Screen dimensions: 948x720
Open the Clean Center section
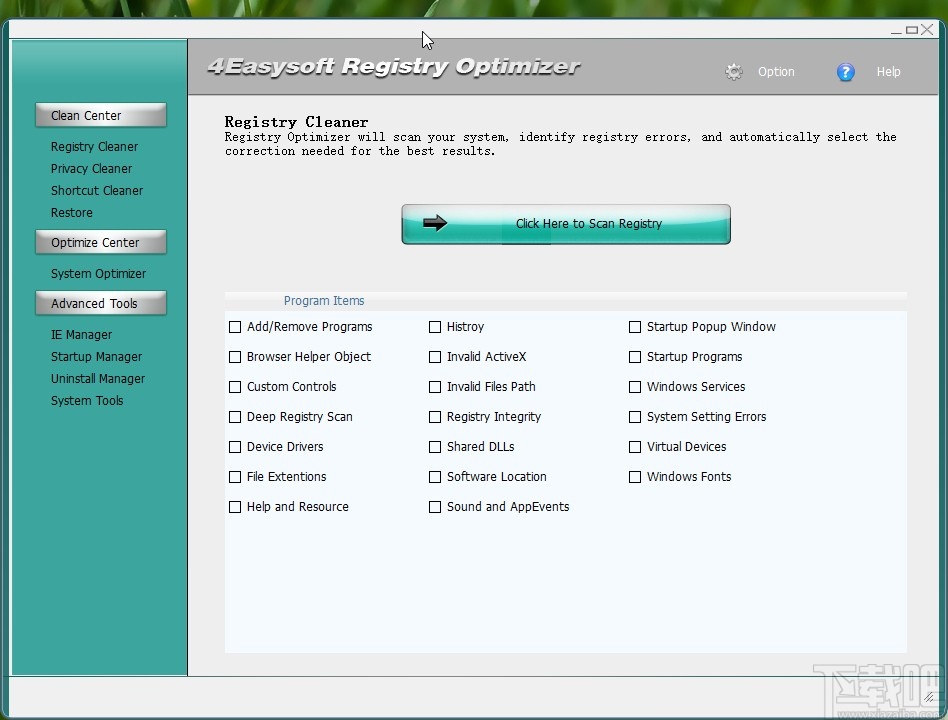pos(101,115)
